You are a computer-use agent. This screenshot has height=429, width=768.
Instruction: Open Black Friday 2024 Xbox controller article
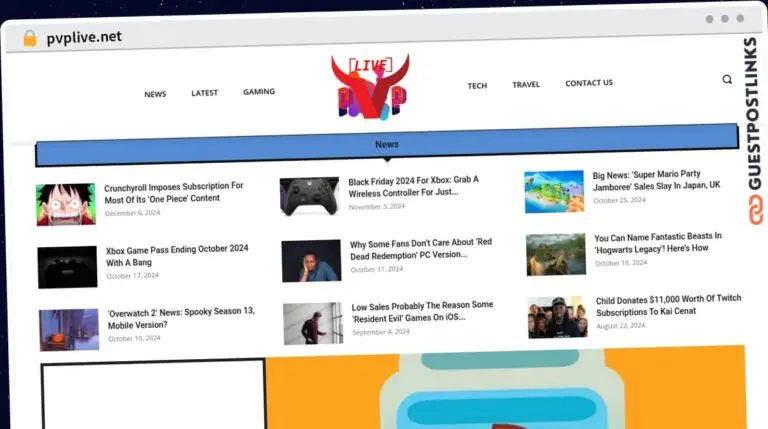pos(413,186)
